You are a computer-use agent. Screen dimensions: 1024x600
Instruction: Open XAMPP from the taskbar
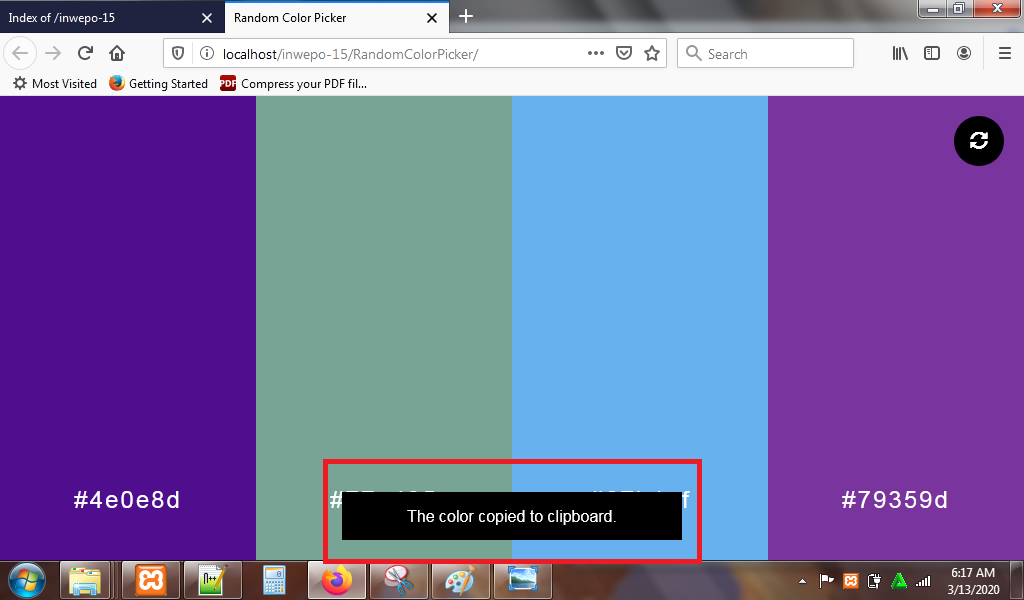click(x=152, y=580)
